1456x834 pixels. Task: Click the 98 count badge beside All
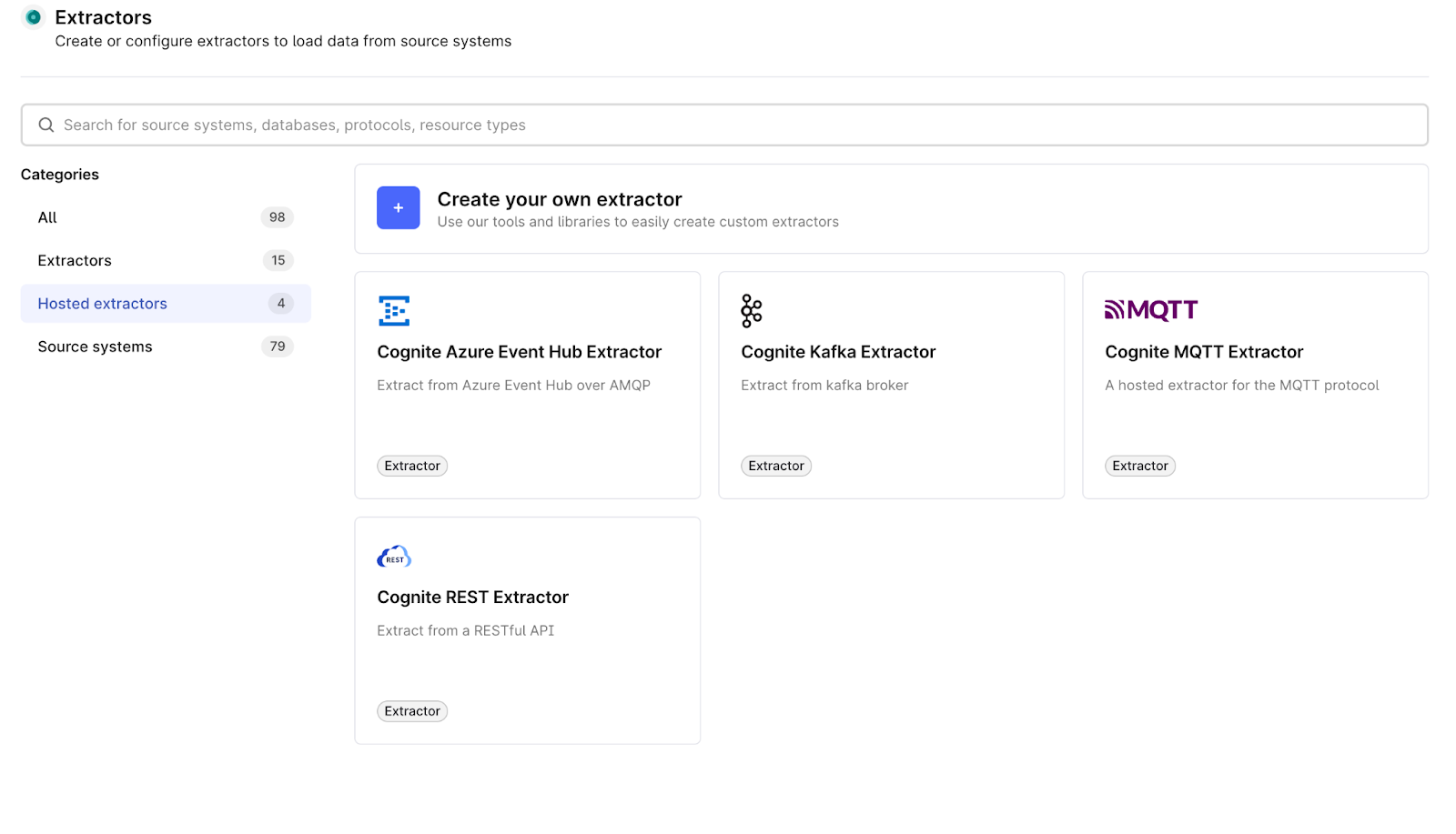click(278, 217)
